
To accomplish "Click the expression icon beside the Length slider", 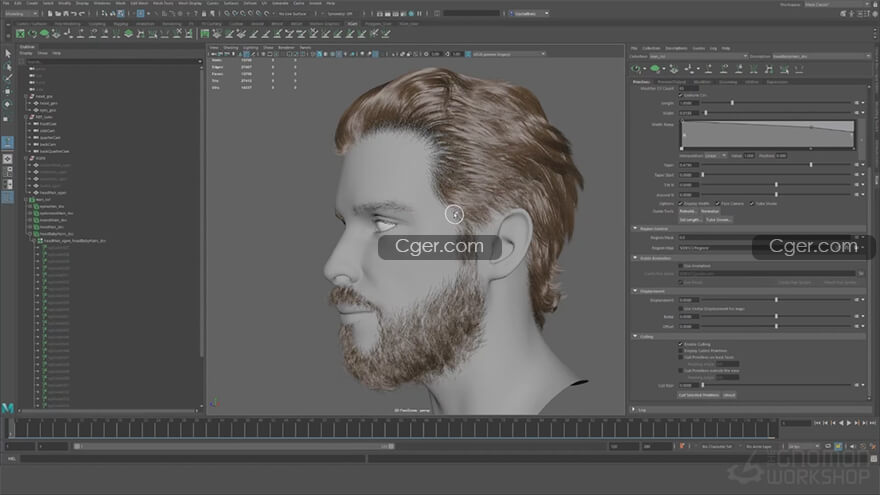I will (x=856, y=103).
